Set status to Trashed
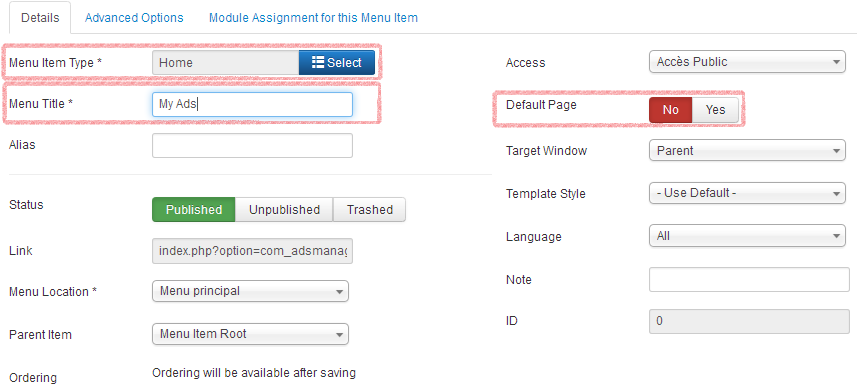Image resolution: width=857 pixels, height=389 pixels. point(369,210)
